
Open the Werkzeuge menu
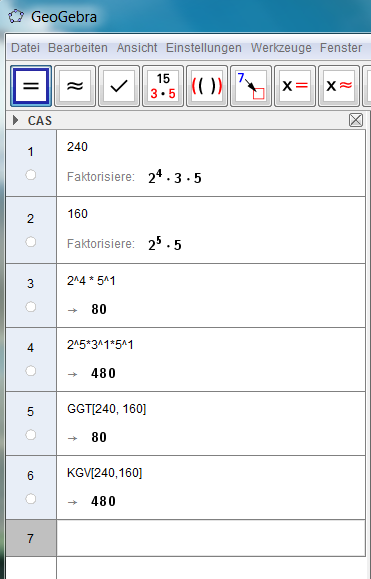pos(281,48)
